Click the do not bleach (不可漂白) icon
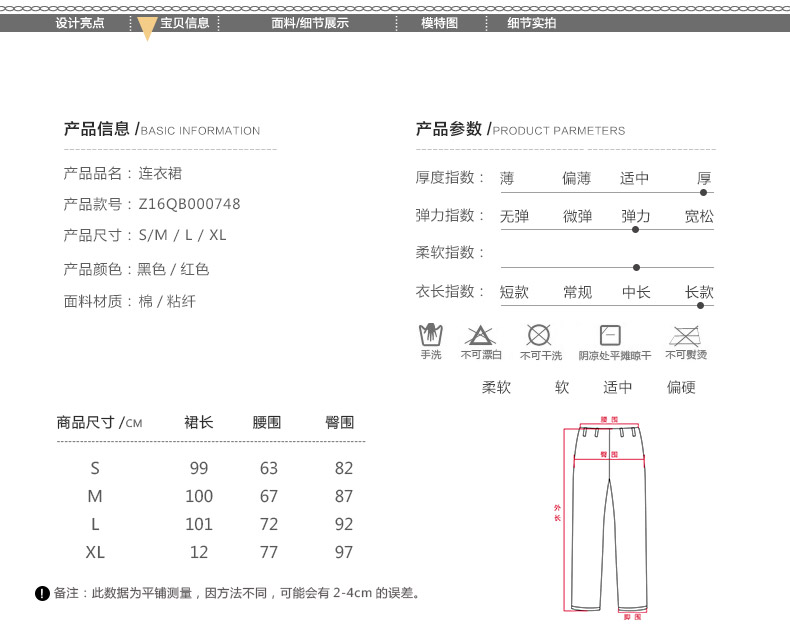This screenshot has width=790, height=624. point(480,334)
